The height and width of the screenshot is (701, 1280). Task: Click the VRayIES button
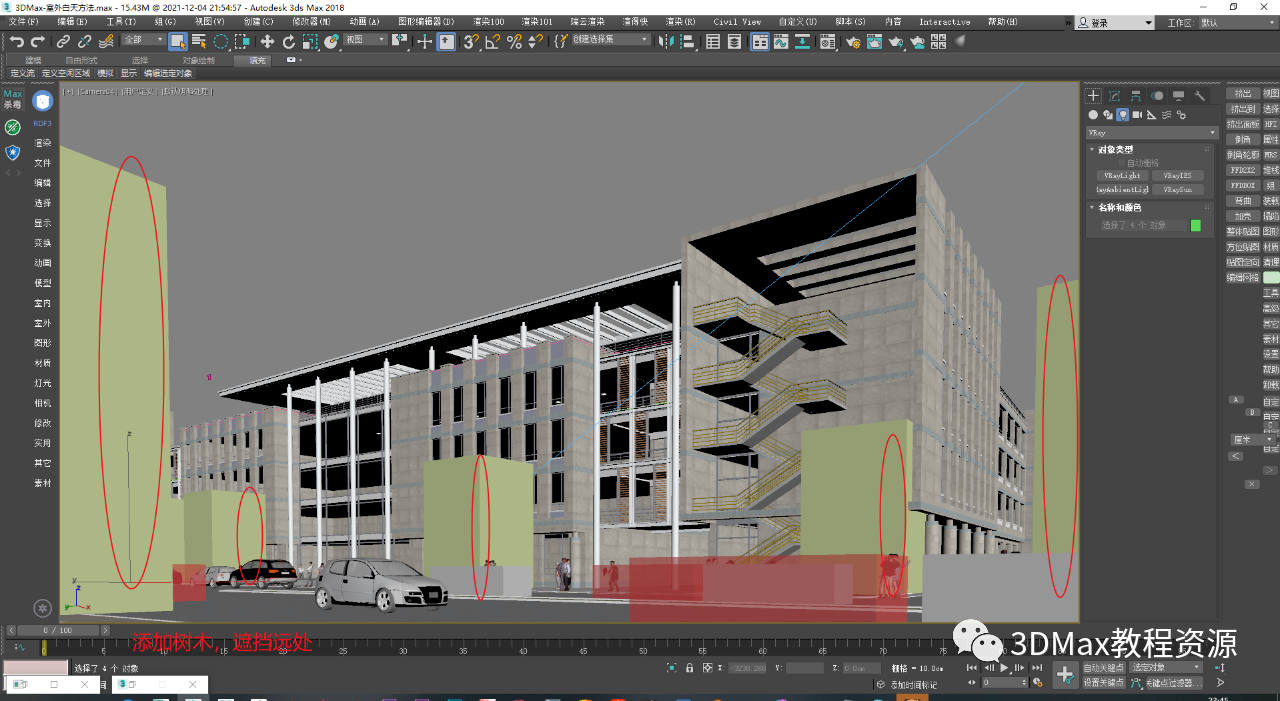(x=1177, y=175)
